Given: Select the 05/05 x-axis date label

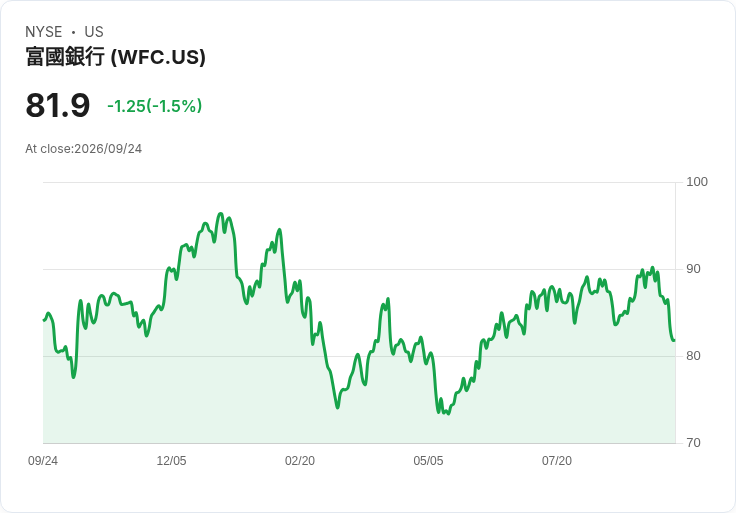Looking at the screenshot, I should click(x=428, y=461).
